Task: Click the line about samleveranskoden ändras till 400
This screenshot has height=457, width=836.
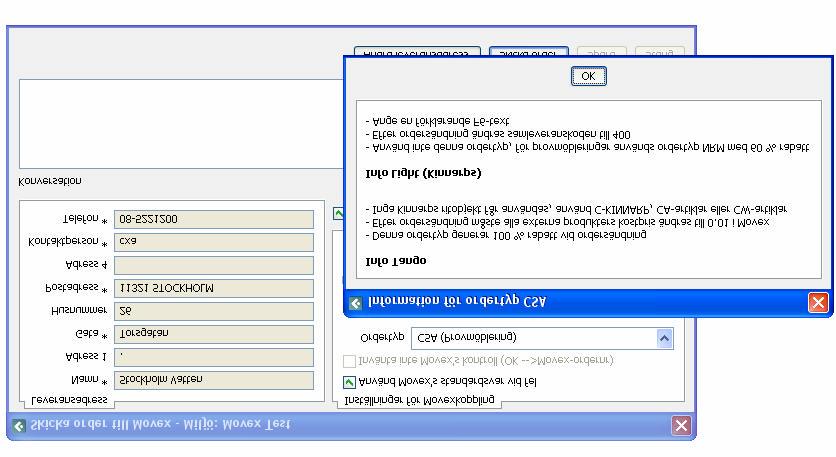Action: [x=498, y=134]
